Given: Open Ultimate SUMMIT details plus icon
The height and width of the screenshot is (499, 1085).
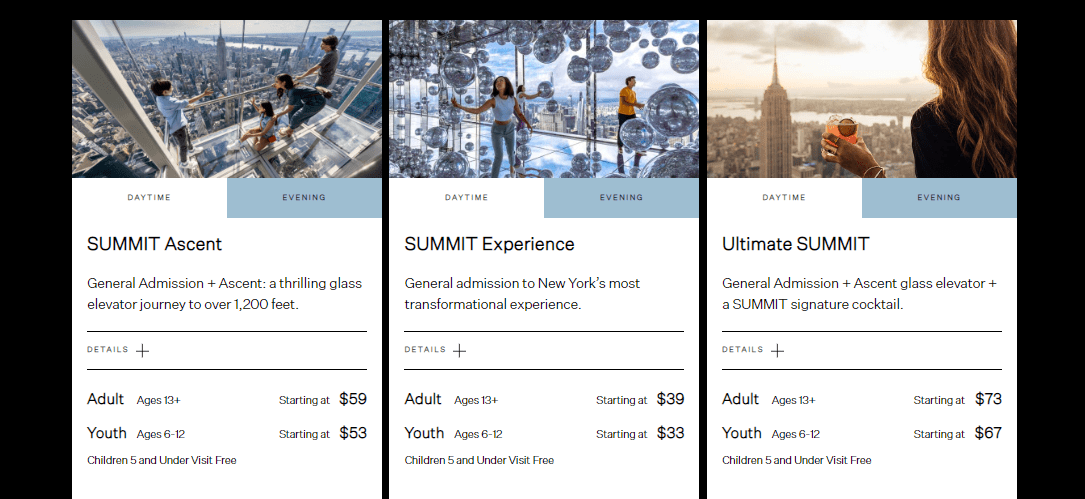Looking at the screenshot, I should point(777,351).
